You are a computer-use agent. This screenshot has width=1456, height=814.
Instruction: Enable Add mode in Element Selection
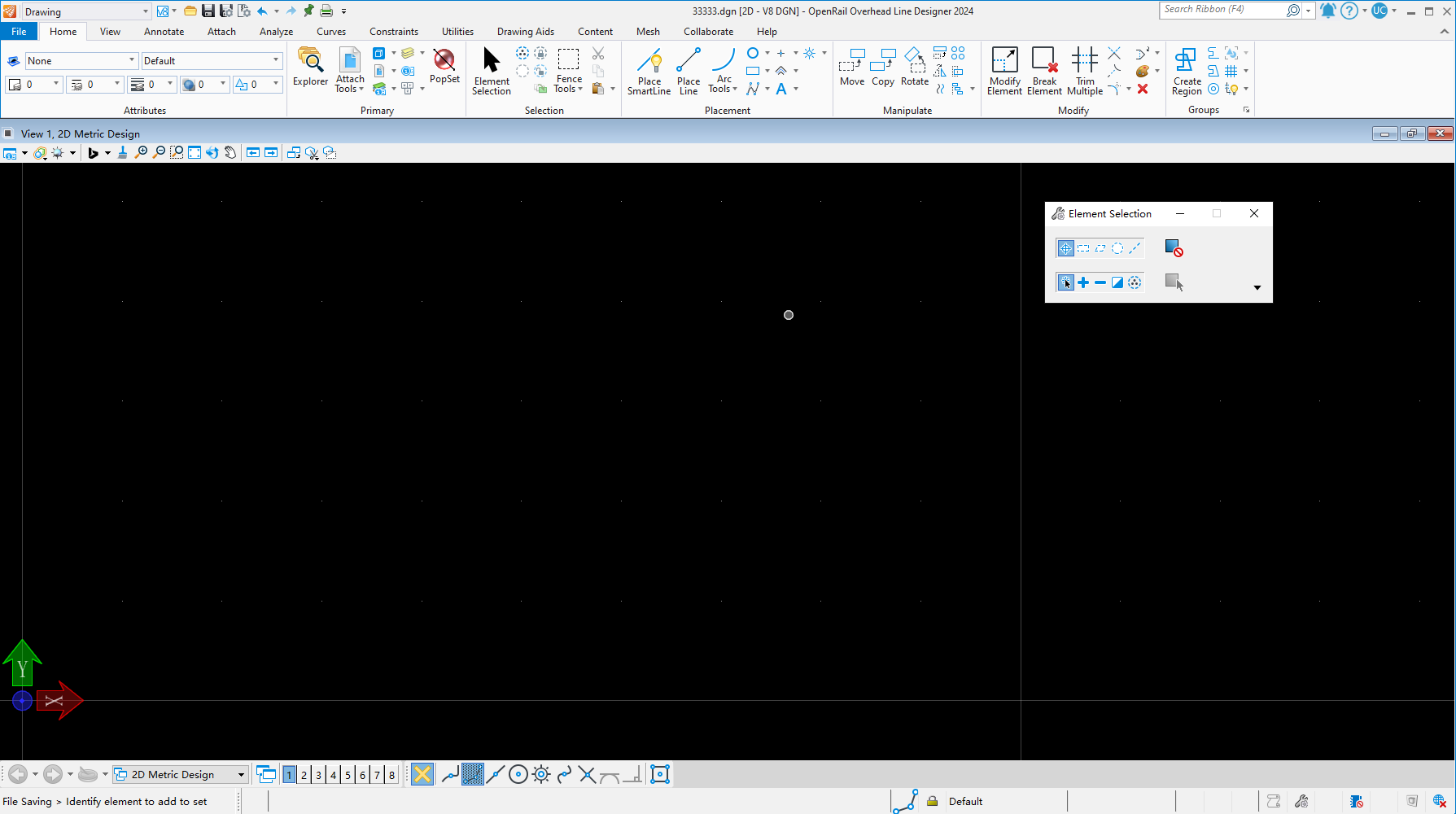pos(1083,282)
